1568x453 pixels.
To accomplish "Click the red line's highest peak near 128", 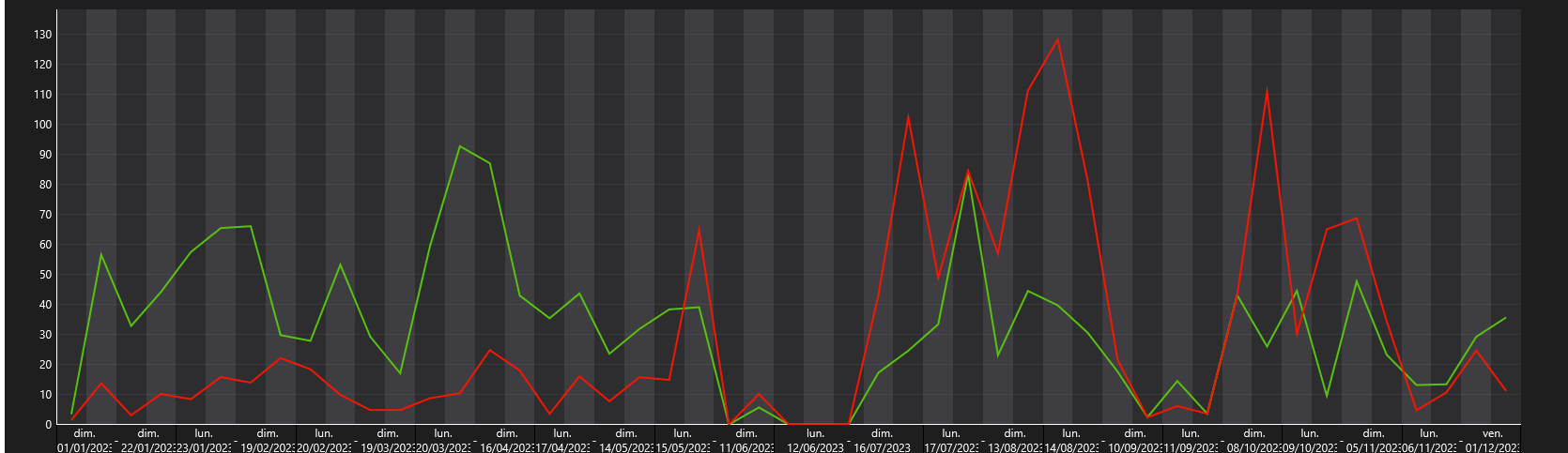I will pyautogui.click(x=1058, y=39).
